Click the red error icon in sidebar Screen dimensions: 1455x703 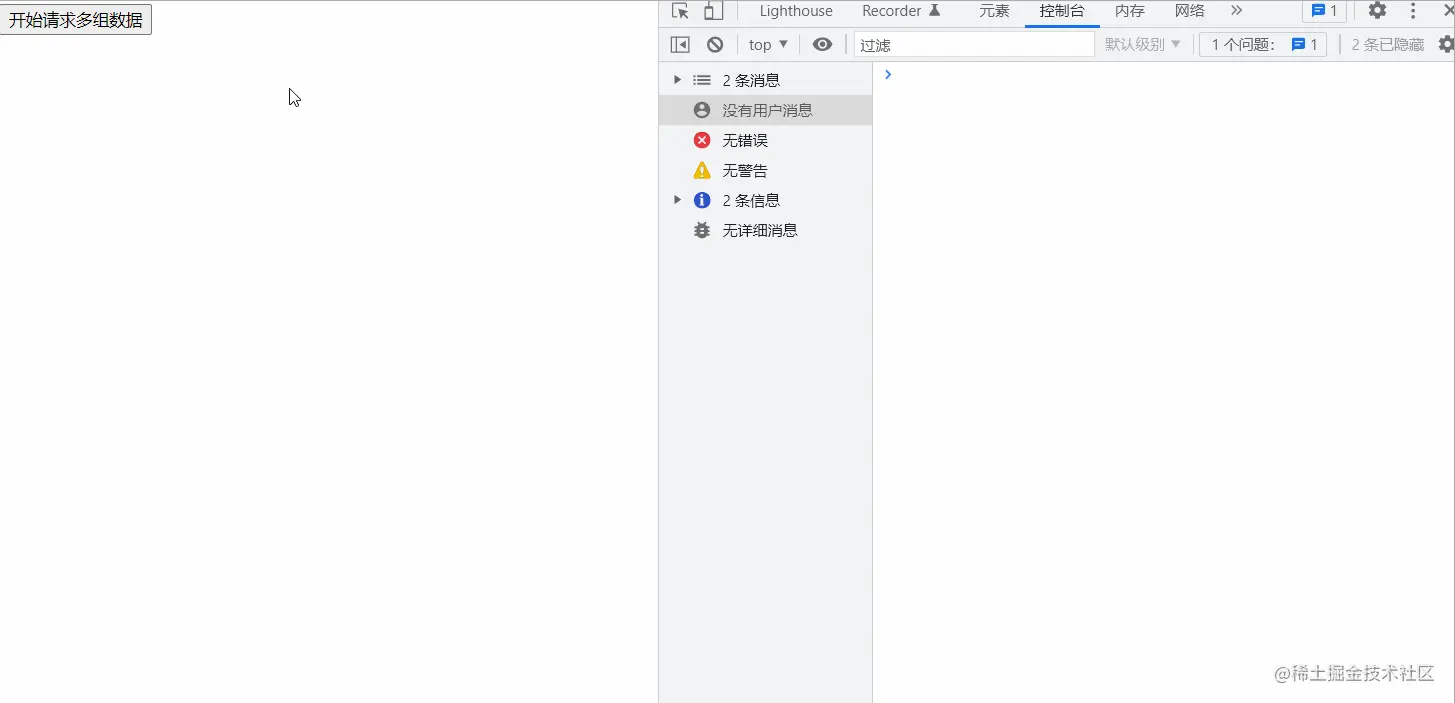pyautogui.click(x=702, y=140)
